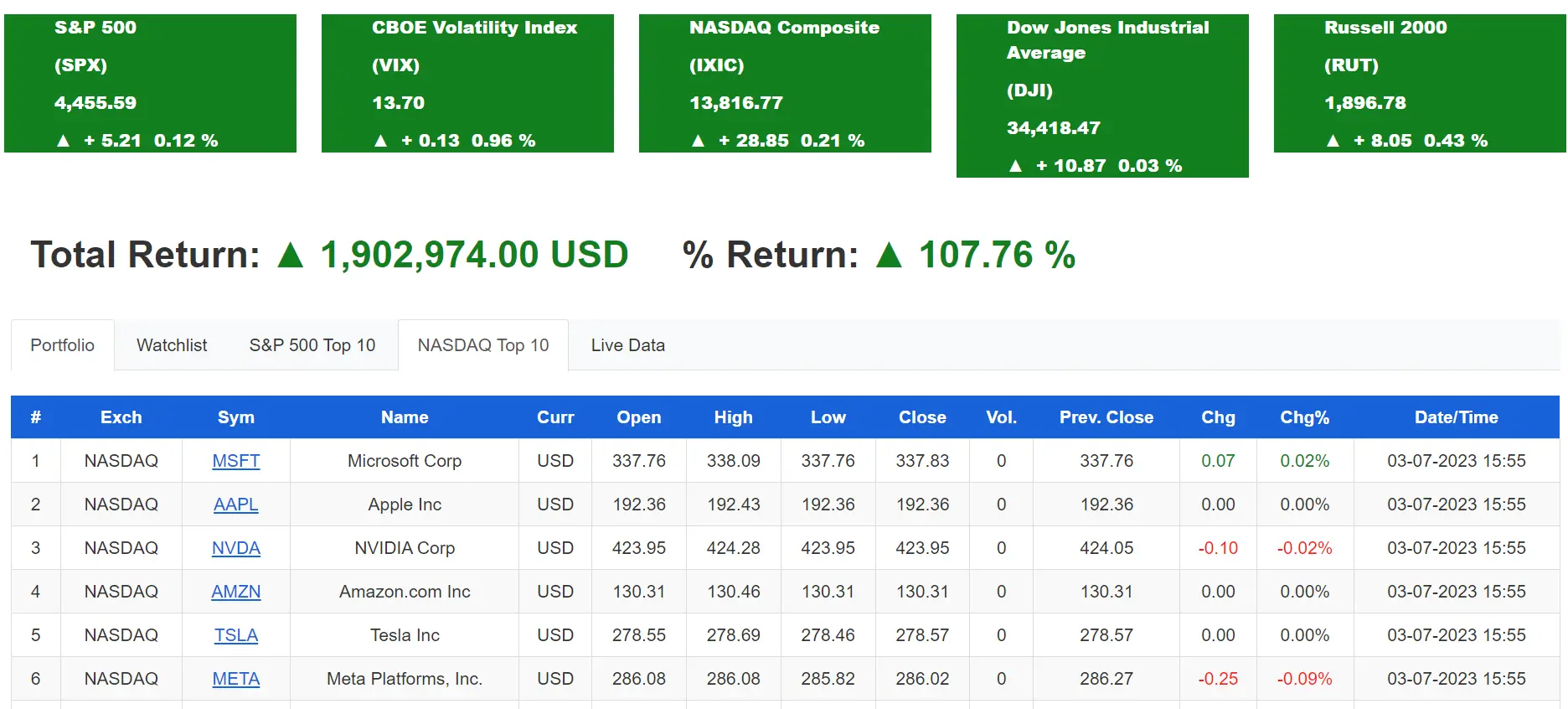Click the up triangle in VIX card
This screenshot has width=1568, height=709.
(x=380, y=141)
